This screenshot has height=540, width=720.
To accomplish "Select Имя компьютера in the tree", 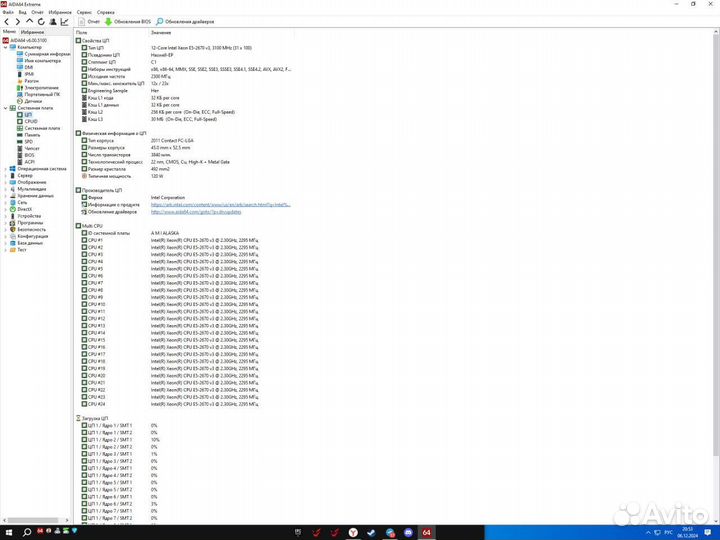I will (x=39, y=61).
